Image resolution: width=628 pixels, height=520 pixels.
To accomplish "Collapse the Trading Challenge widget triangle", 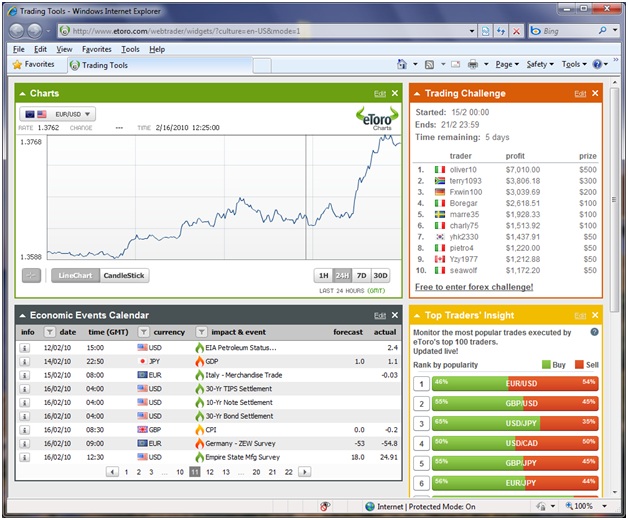I will pos(417,94).
